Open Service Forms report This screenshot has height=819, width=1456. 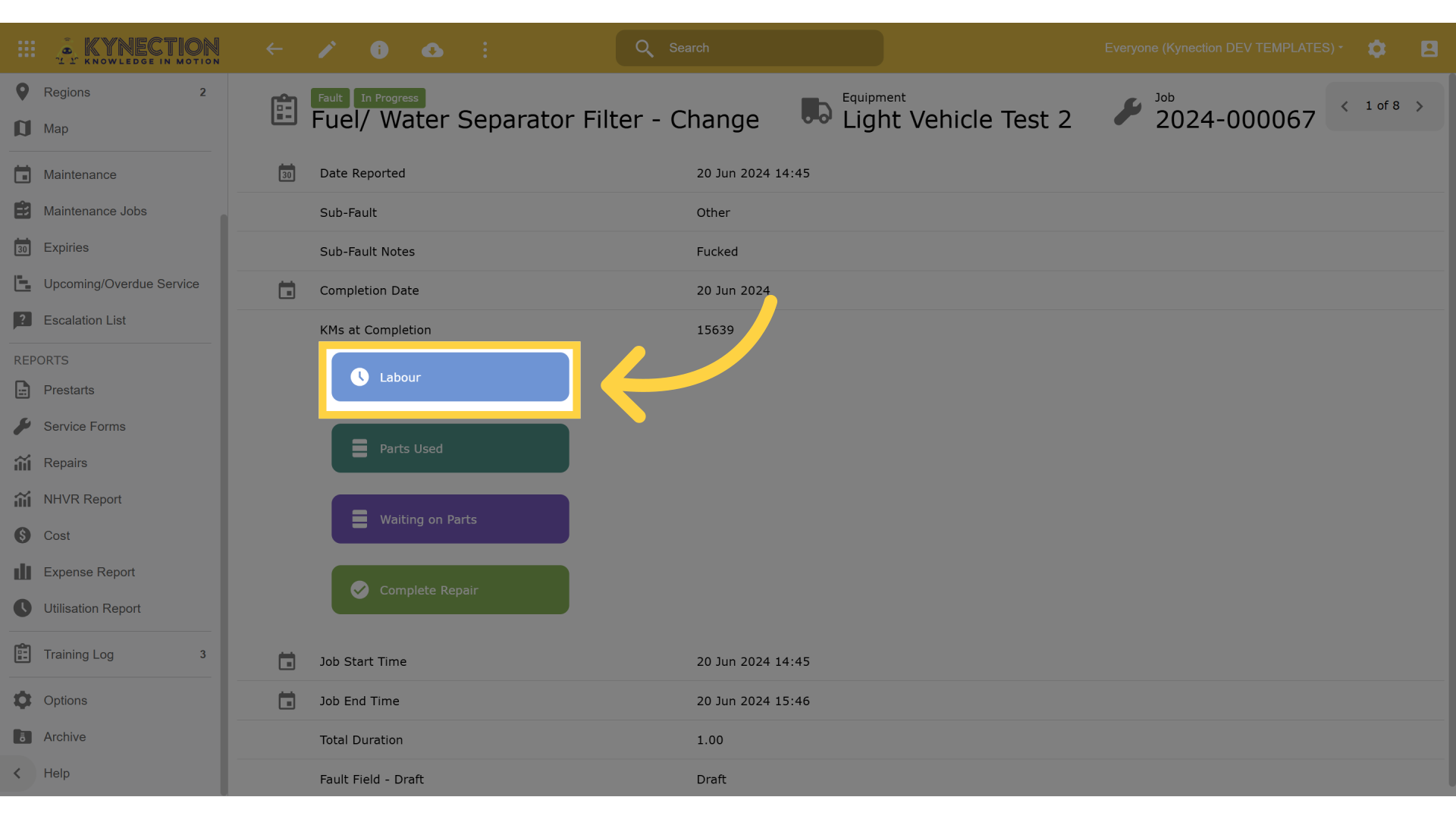110,426
